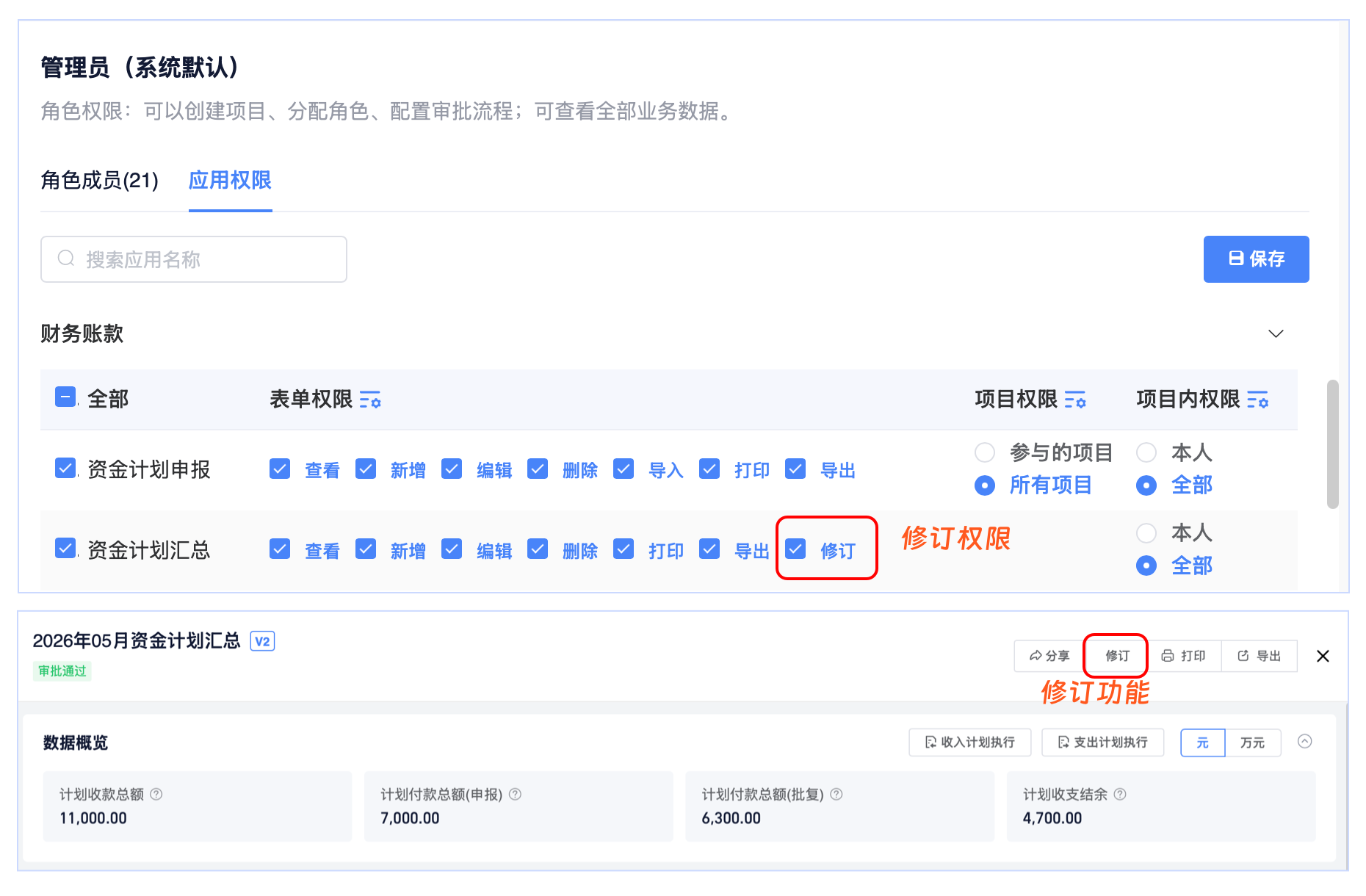Viewport: 1366px width, 896px height.
Task: Select 参与的项目 radio for 资金计划申报
Action: pyautogui.click(x=985, y=452)
